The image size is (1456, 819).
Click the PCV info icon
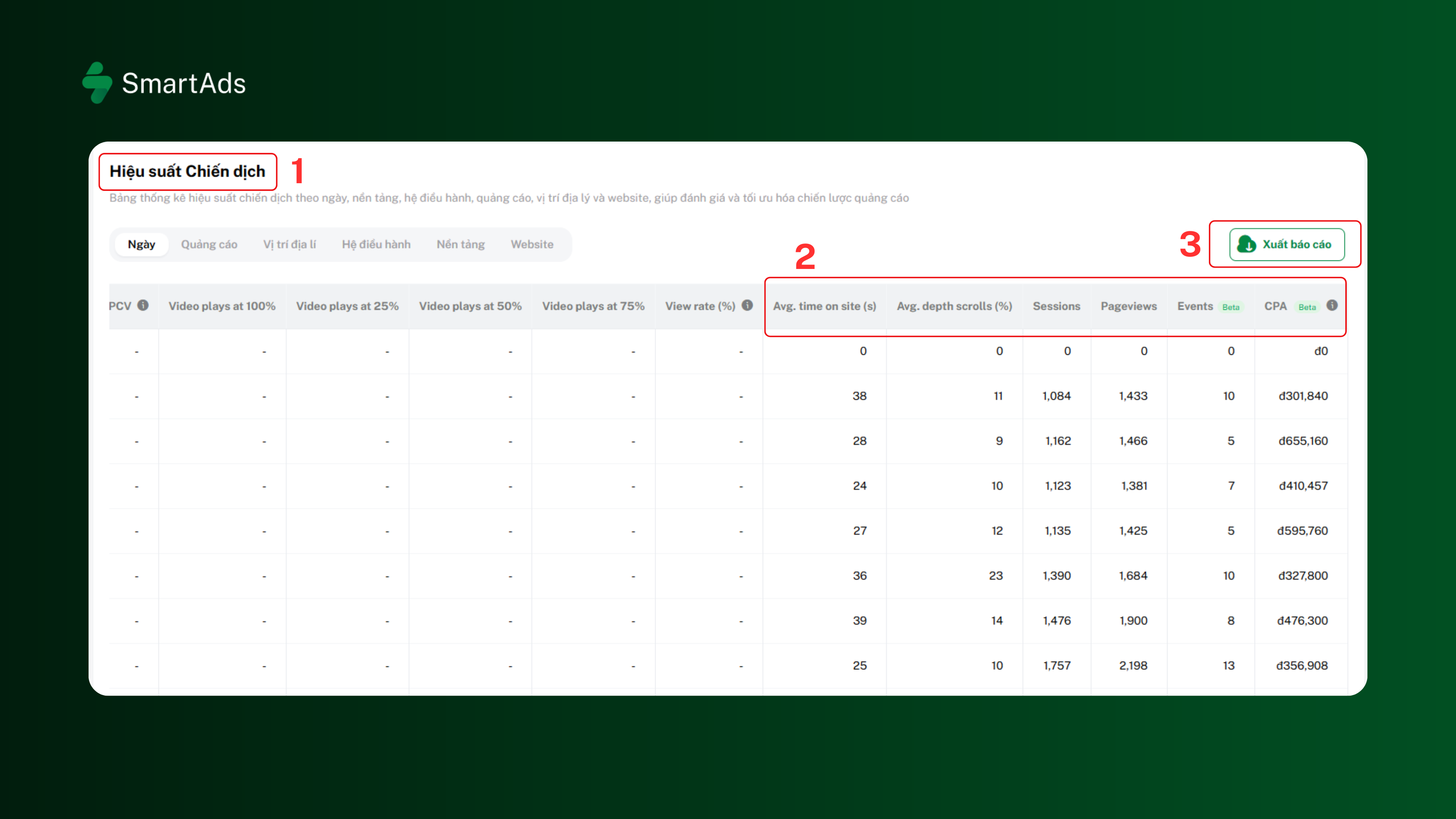[143, 305]
